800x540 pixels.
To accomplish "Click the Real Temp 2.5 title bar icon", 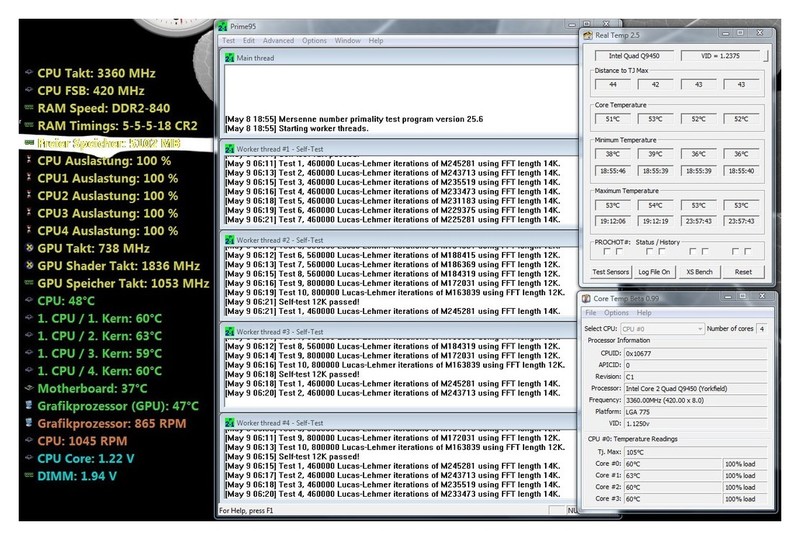I will pyautogui.click(x=588, y=35).
